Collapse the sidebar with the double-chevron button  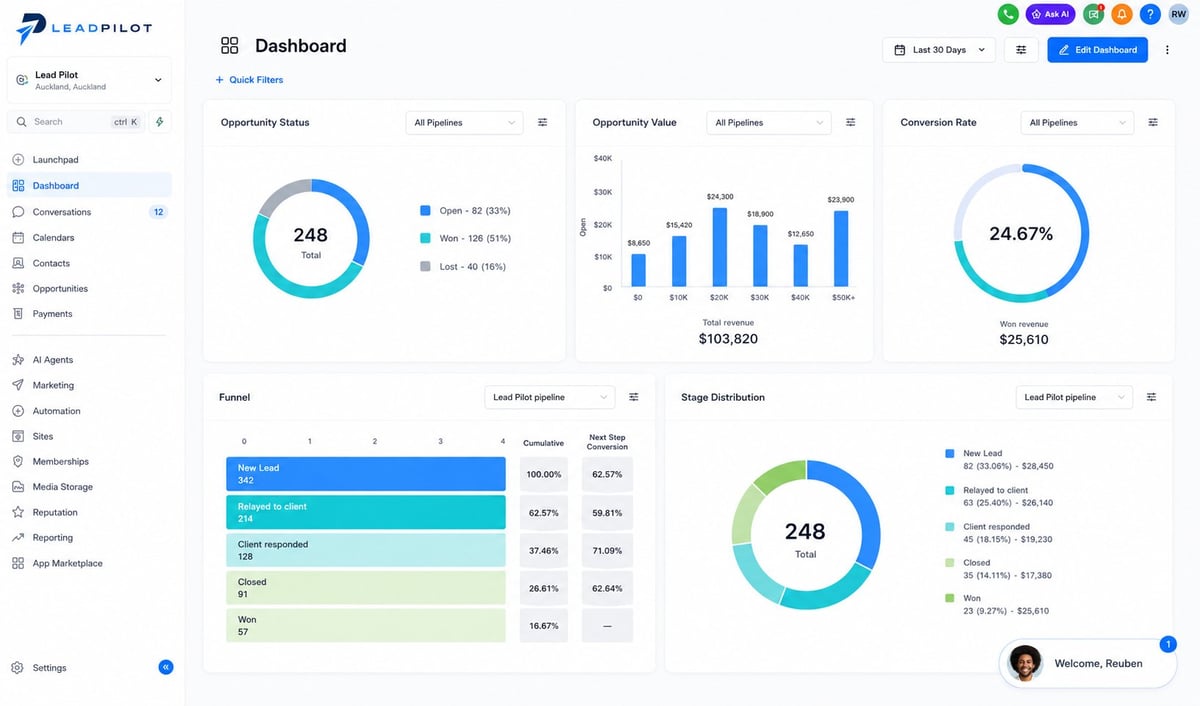[x=166, y=667]
